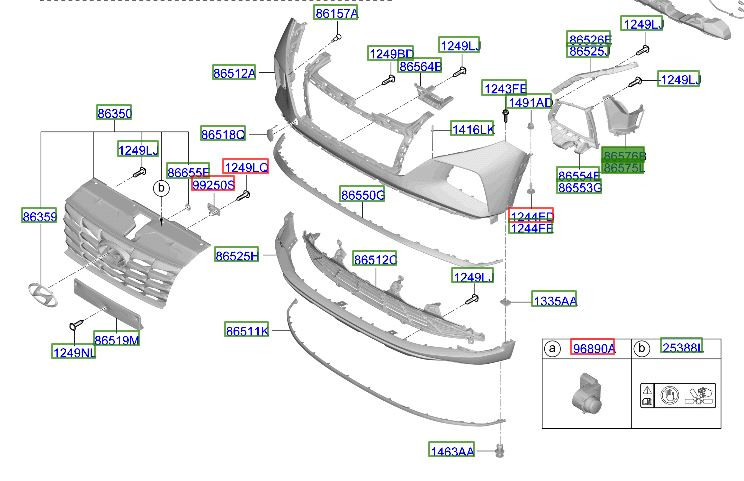Click the circled b callout on the grille
744x481 pixels.
point(159,187)
